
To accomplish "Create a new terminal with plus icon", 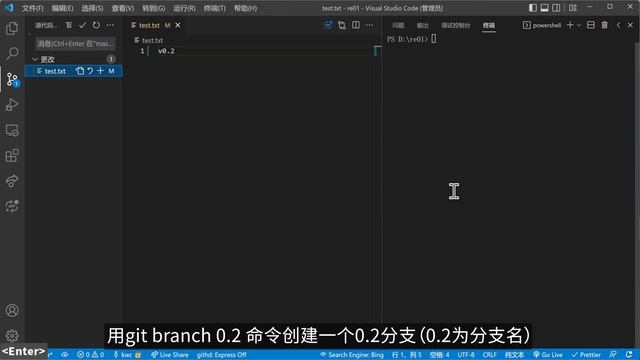I will point(570,25).
